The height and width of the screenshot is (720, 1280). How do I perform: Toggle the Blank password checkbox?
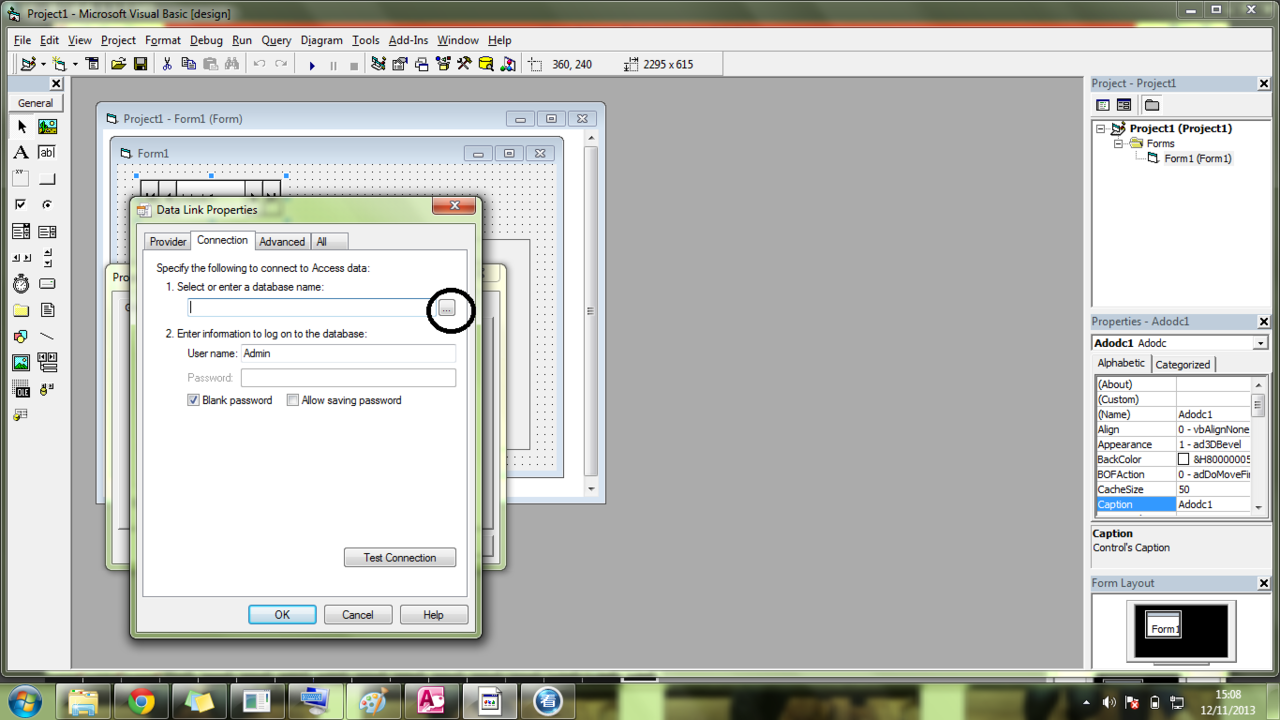click(x=194, y=400)
